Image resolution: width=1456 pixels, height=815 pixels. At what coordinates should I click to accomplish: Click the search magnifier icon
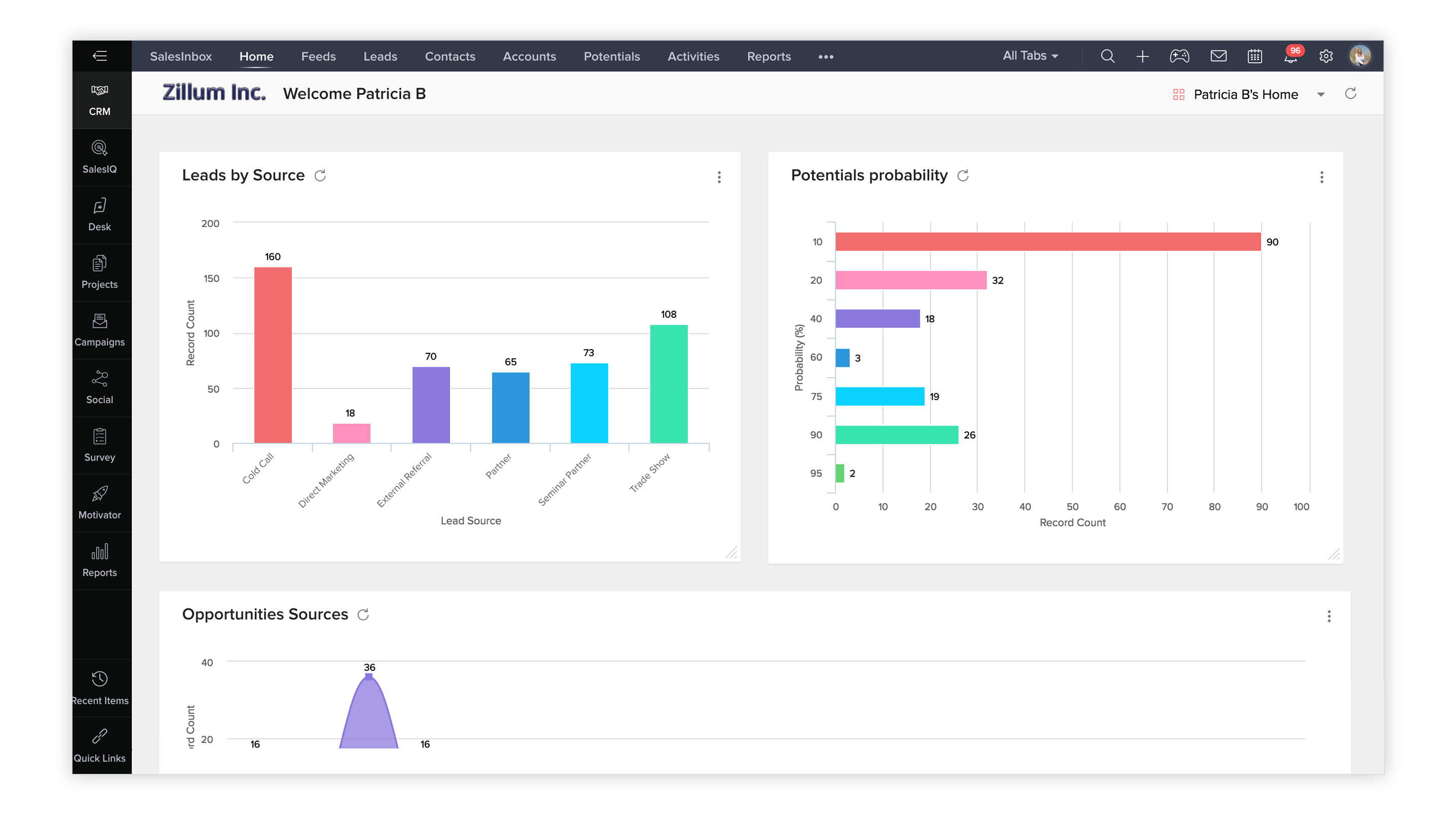pos(1107,56)
